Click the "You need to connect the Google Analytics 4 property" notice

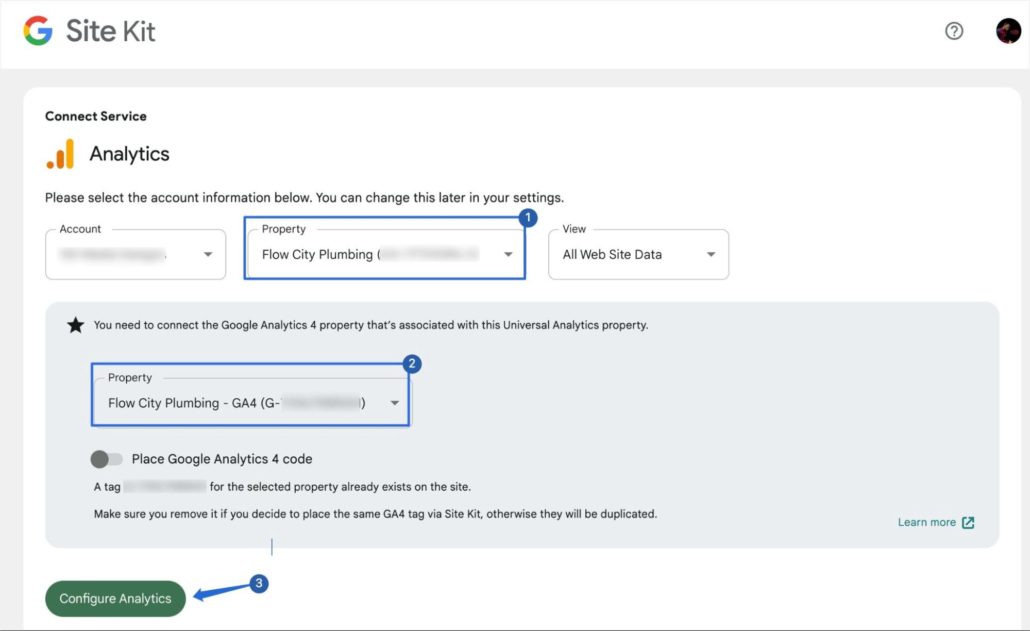click(x=370, y=325)
